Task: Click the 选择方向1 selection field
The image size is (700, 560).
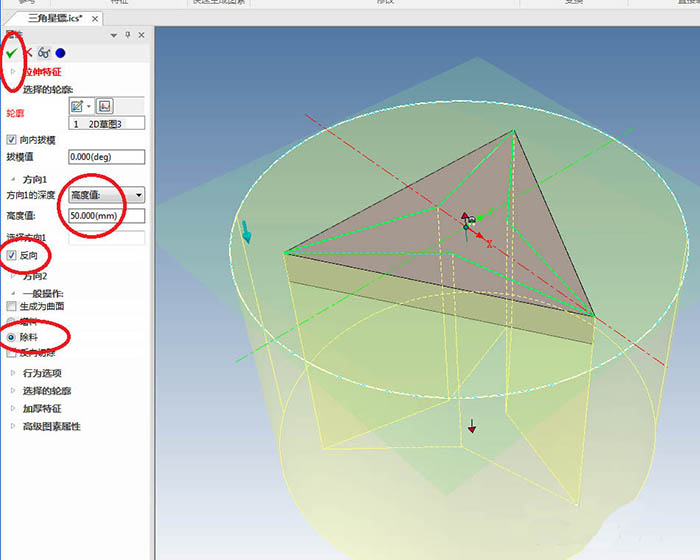Action: point(107,238)
